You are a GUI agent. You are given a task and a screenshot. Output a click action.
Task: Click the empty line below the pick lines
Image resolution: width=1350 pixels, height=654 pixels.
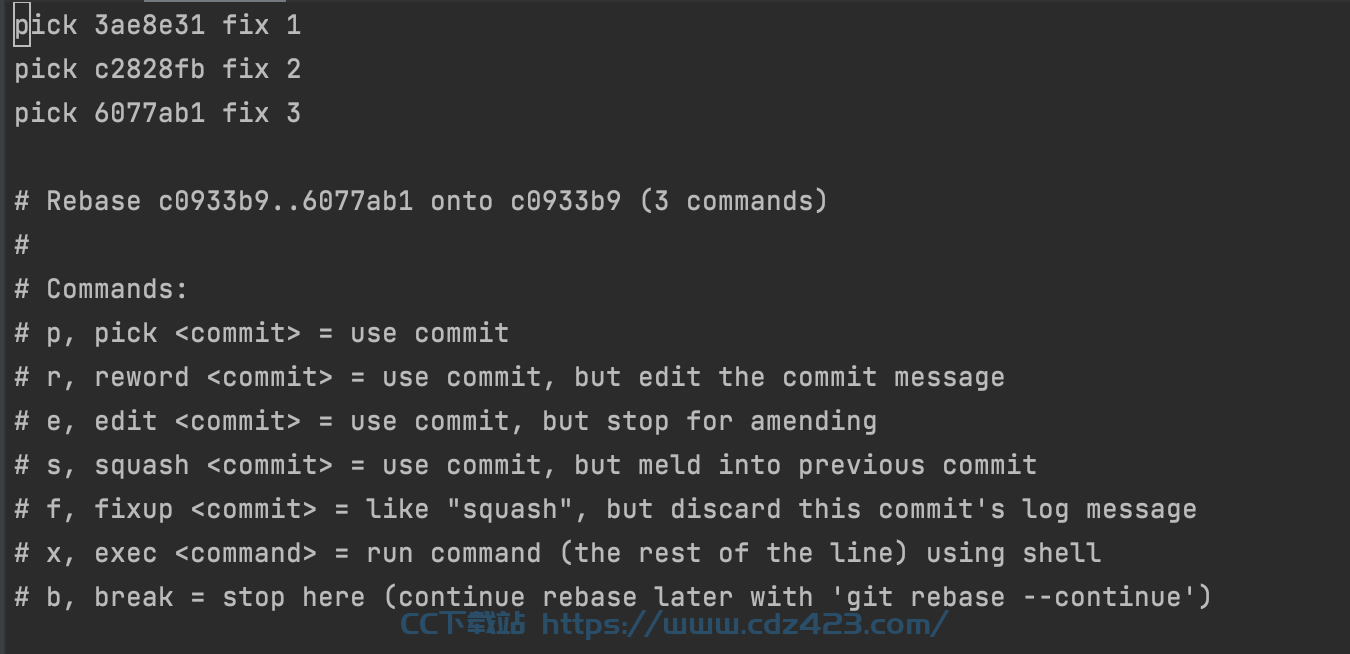click(675, 157)
